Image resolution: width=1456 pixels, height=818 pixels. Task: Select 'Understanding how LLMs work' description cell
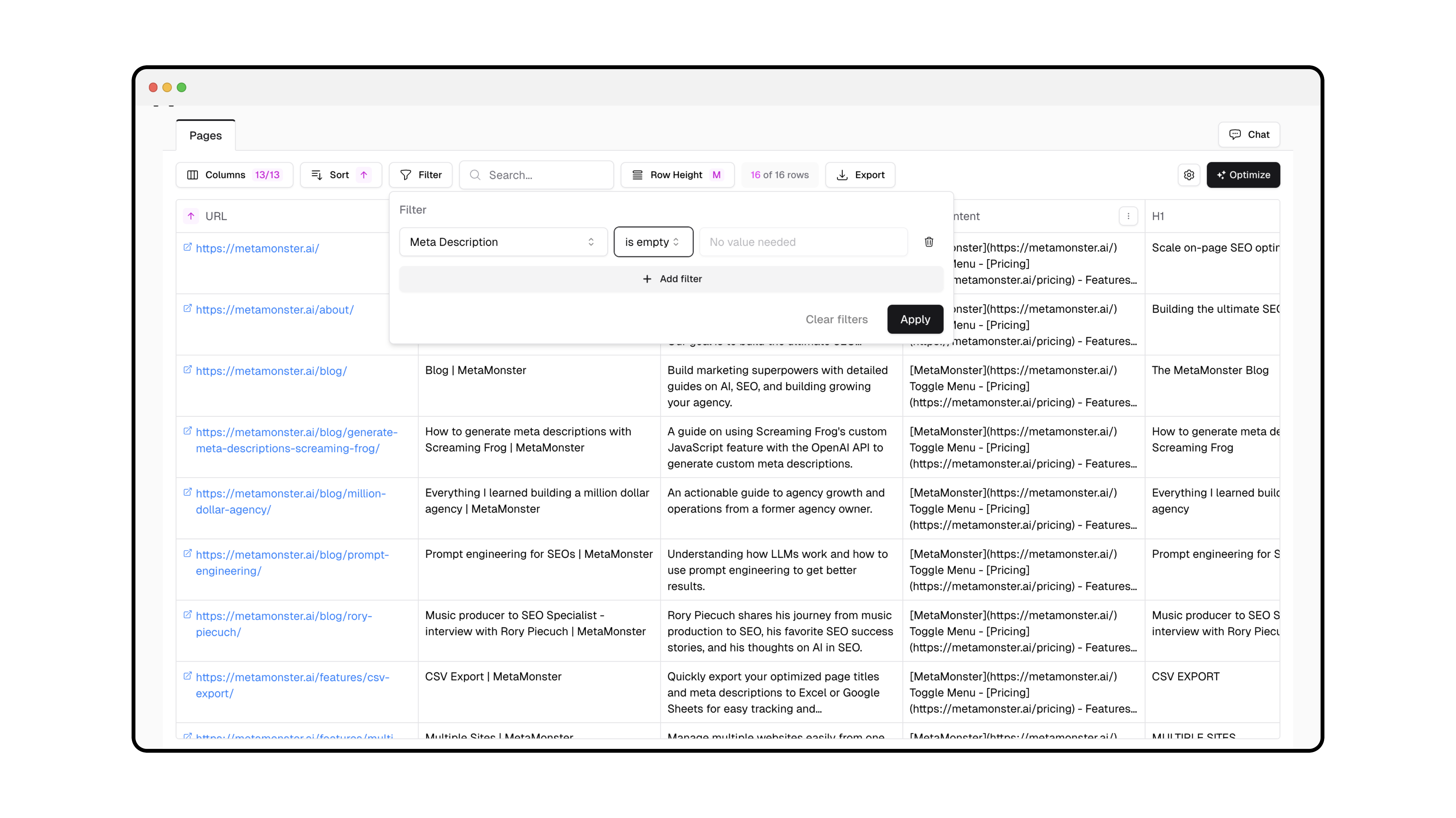[x=781, y=569]
